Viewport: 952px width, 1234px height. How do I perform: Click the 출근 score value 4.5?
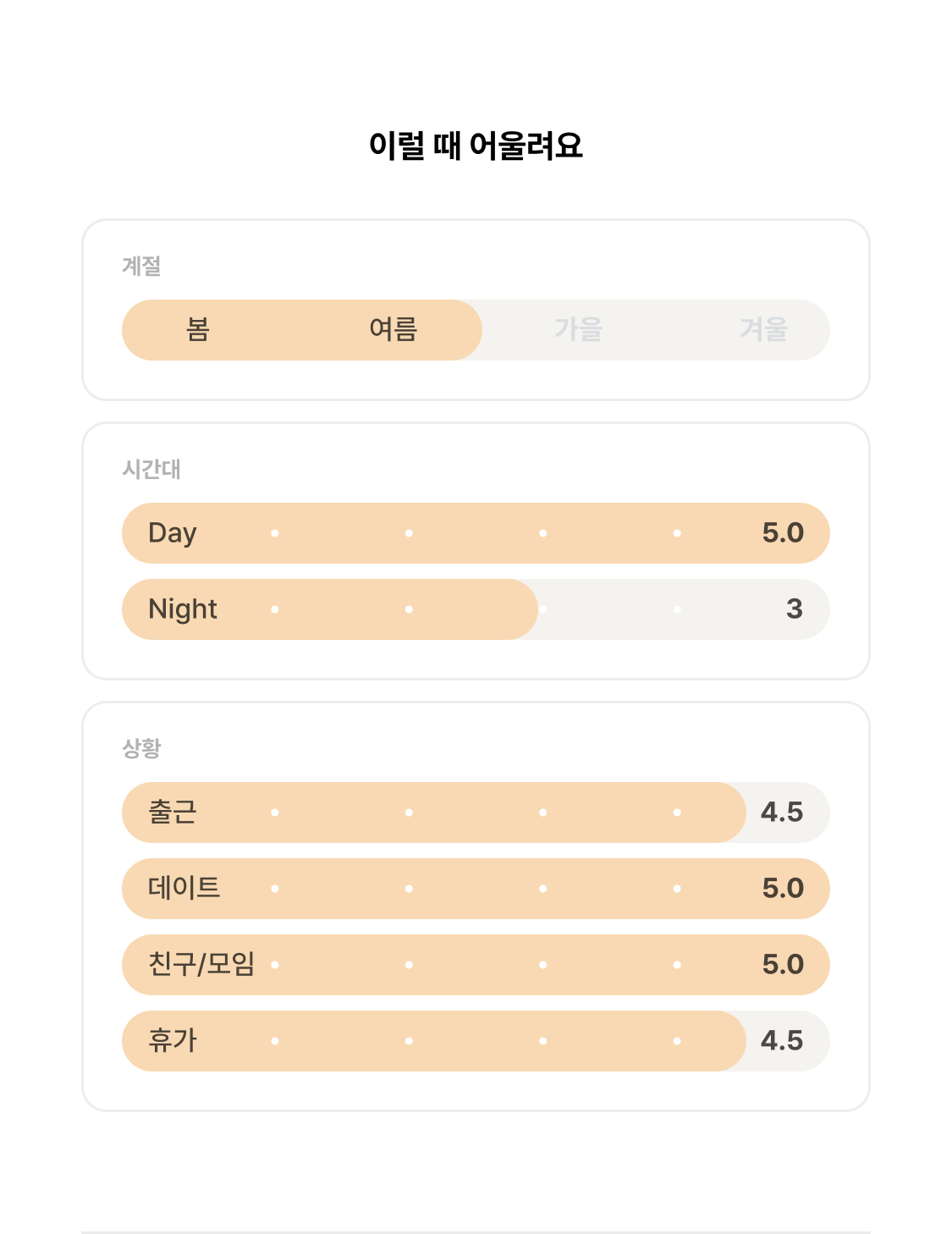782,813
